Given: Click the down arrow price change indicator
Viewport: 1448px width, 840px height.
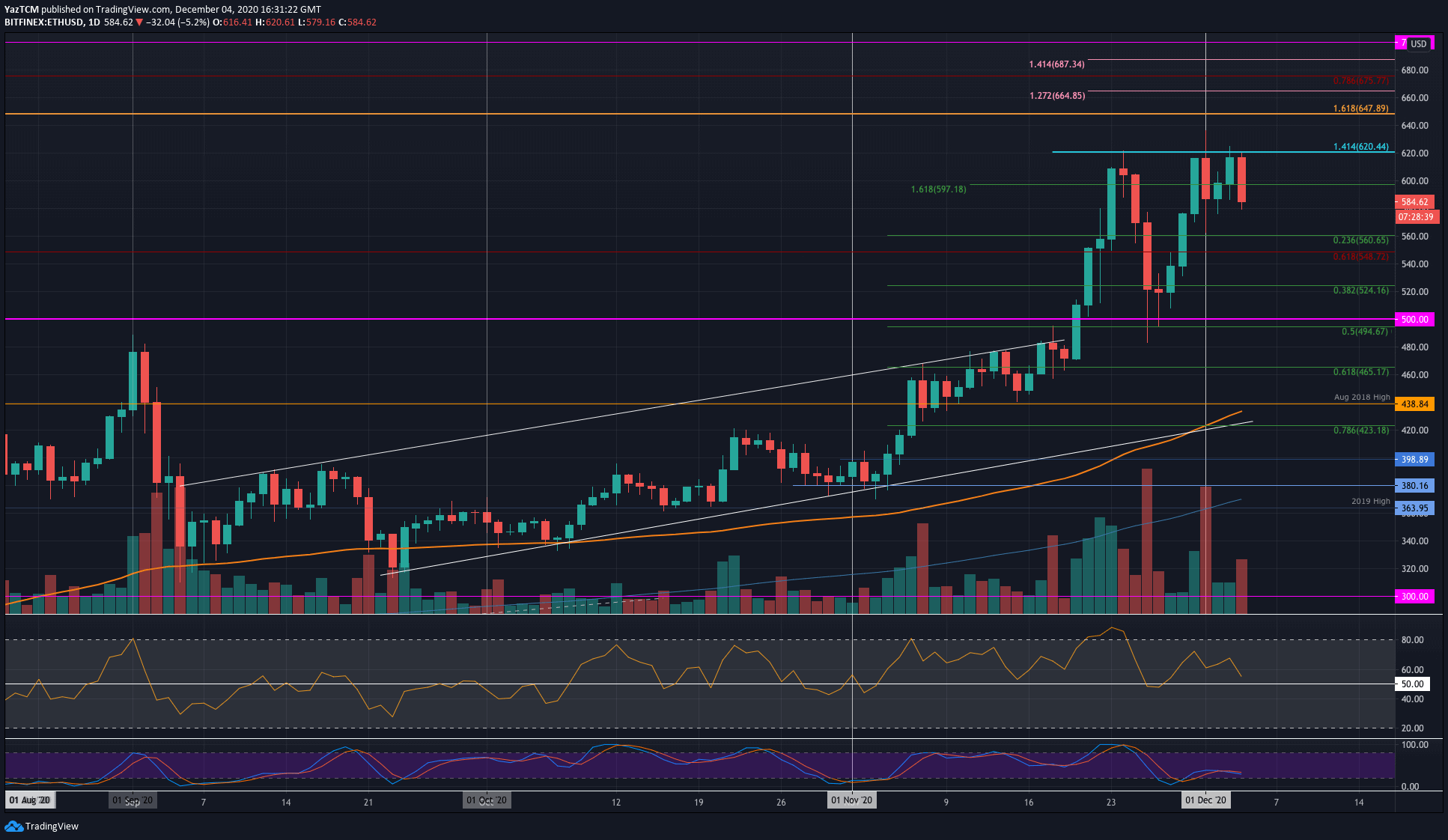Looking at the screenshot, I should [139, 22].
